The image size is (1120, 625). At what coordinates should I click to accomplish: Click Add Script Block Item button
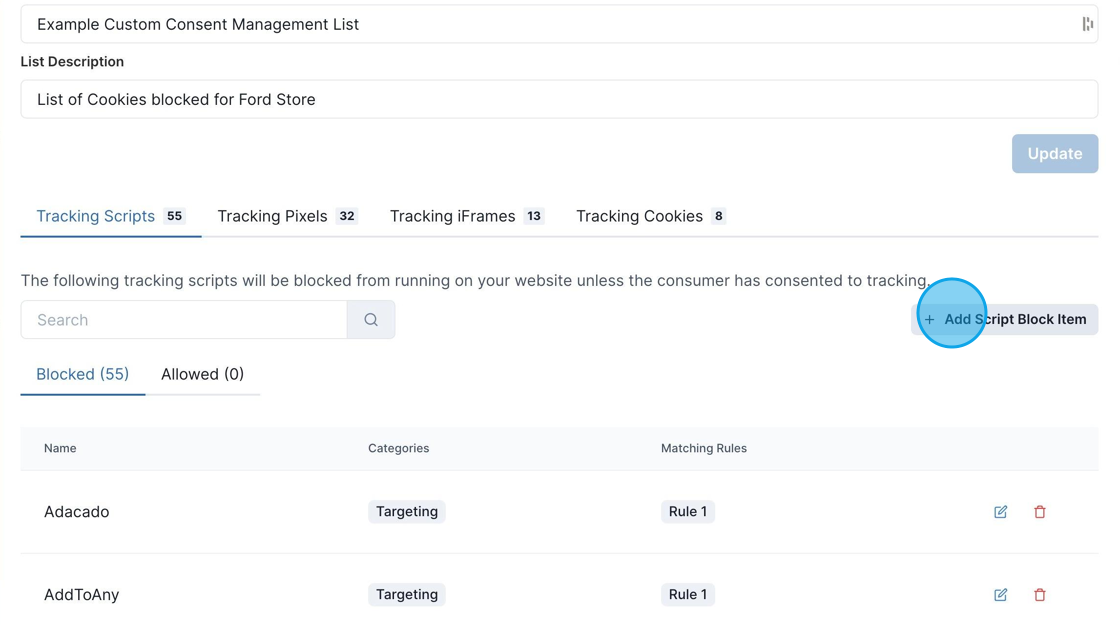point(1004,319)
